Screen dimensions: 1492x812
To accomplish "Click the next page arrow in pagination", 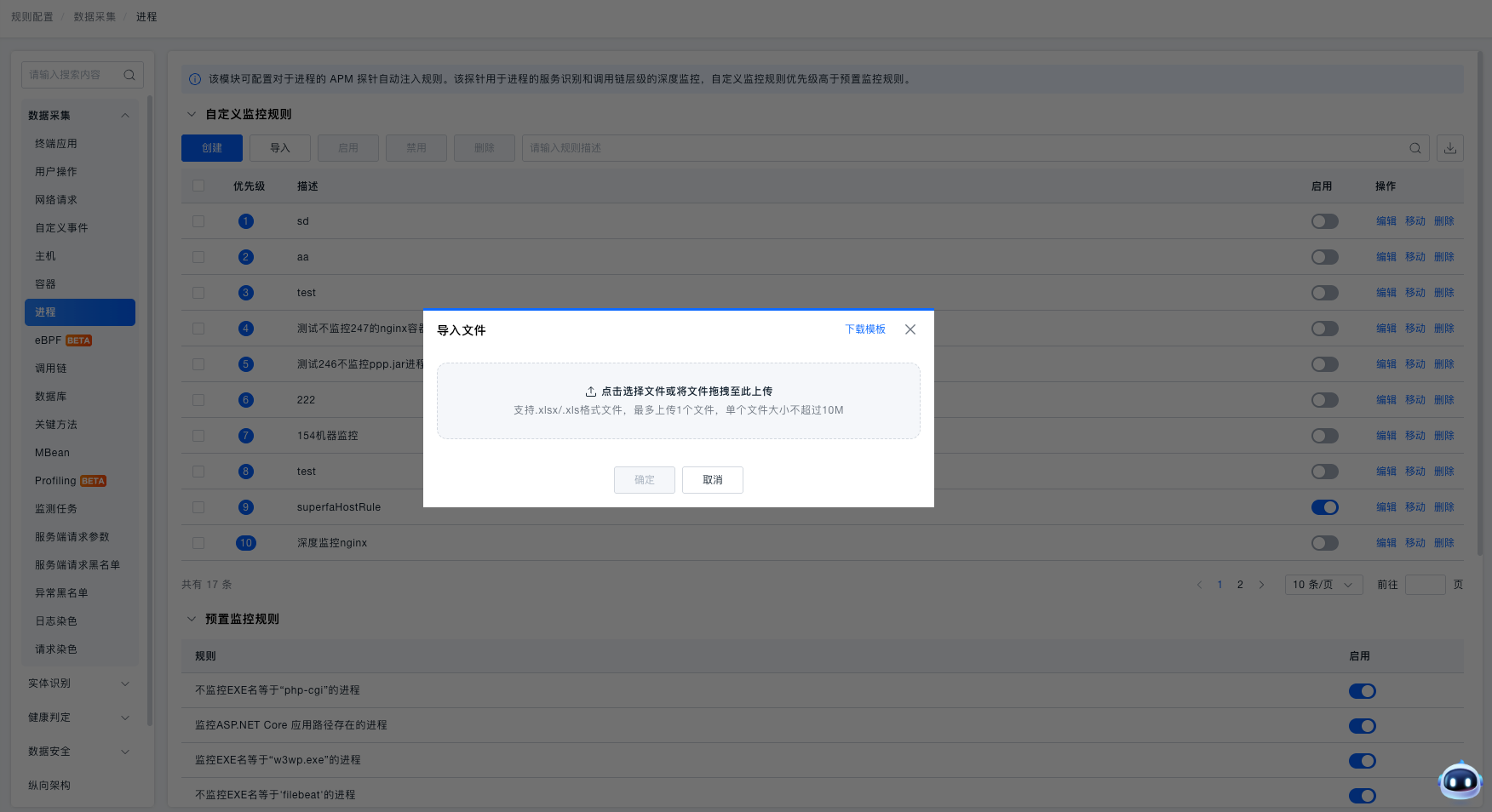I will (1261, 585).
